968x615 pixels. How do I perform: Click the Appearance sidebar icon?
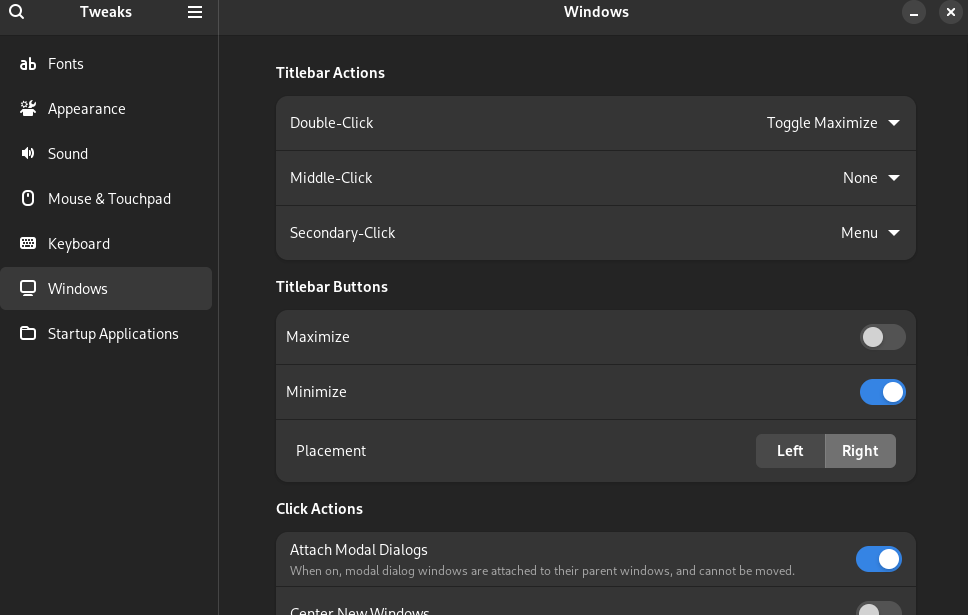[x=28, y=109]
